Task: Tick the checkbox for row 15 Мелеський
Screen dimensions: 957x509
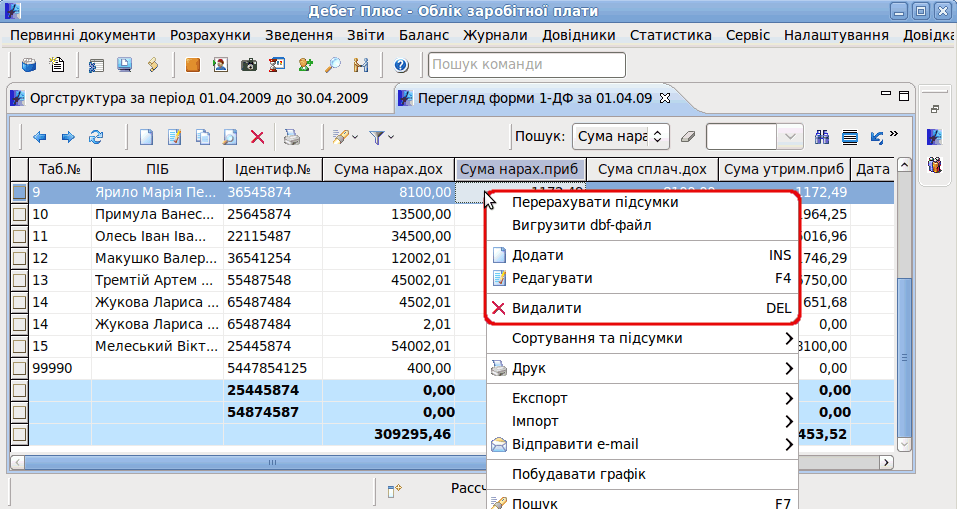Action: 20,346
